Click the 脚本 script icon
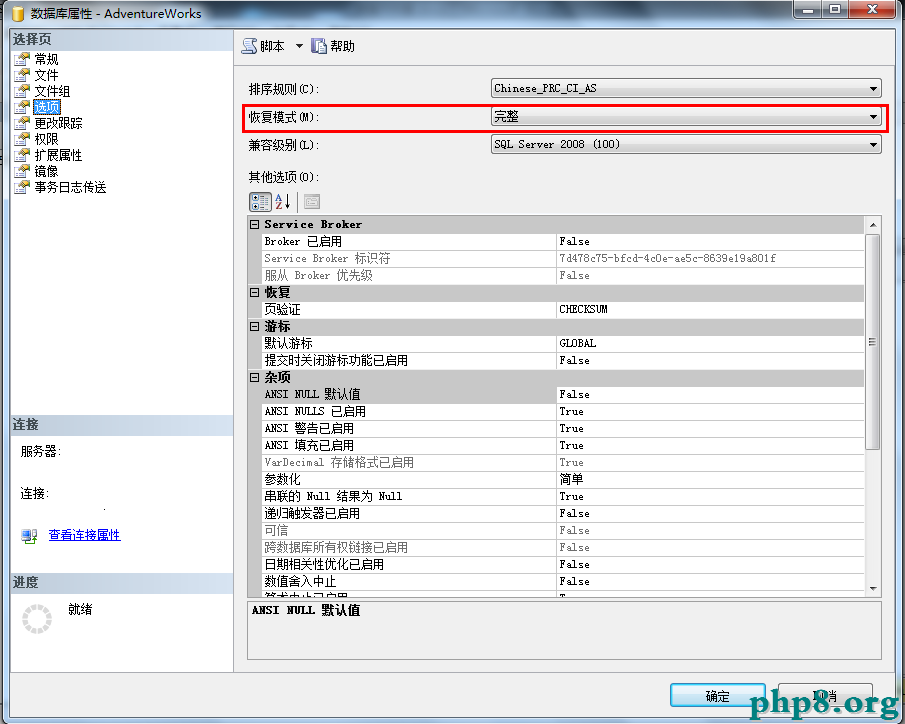Viewport: 905px width, 724px height. pos(249,46)
